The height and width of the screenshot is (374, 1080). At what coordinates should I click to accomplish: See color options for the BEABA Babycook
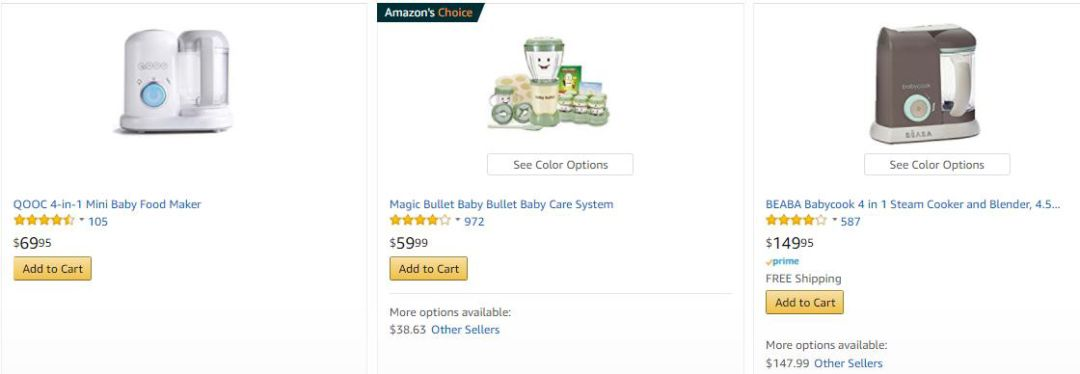click(937, 165)
